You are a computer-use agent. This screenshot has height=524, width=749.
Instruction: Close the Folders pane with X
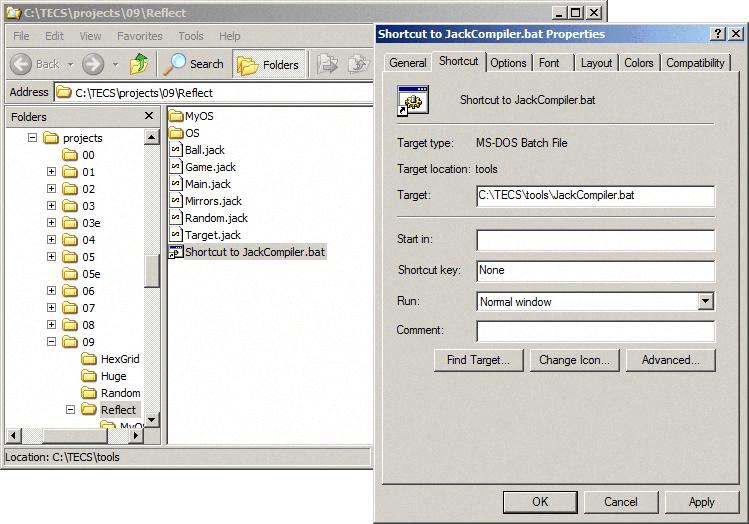[149, 116]
